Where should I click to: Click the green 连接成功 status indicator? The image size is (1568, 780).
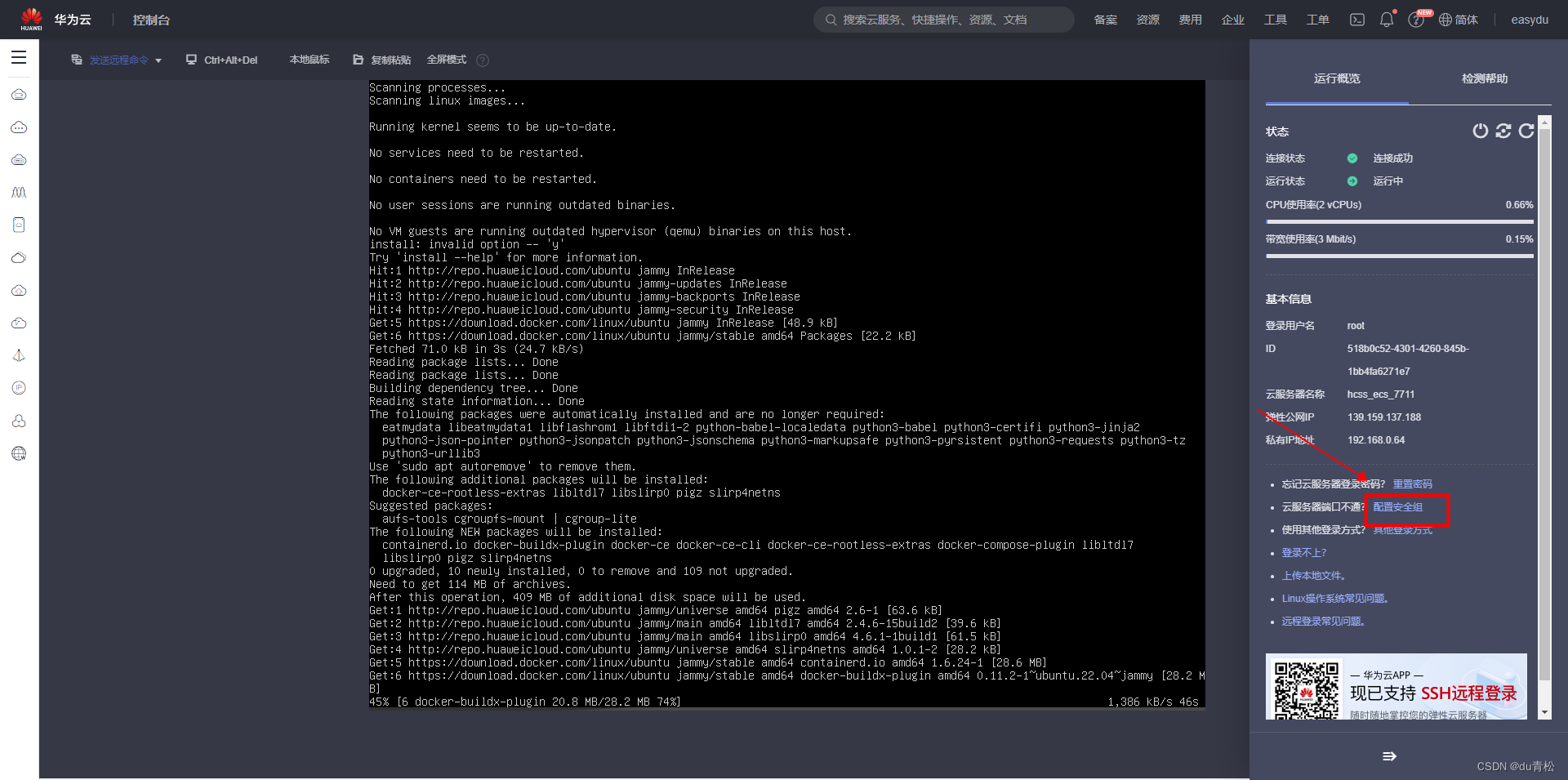click(x=1352, y=158)
